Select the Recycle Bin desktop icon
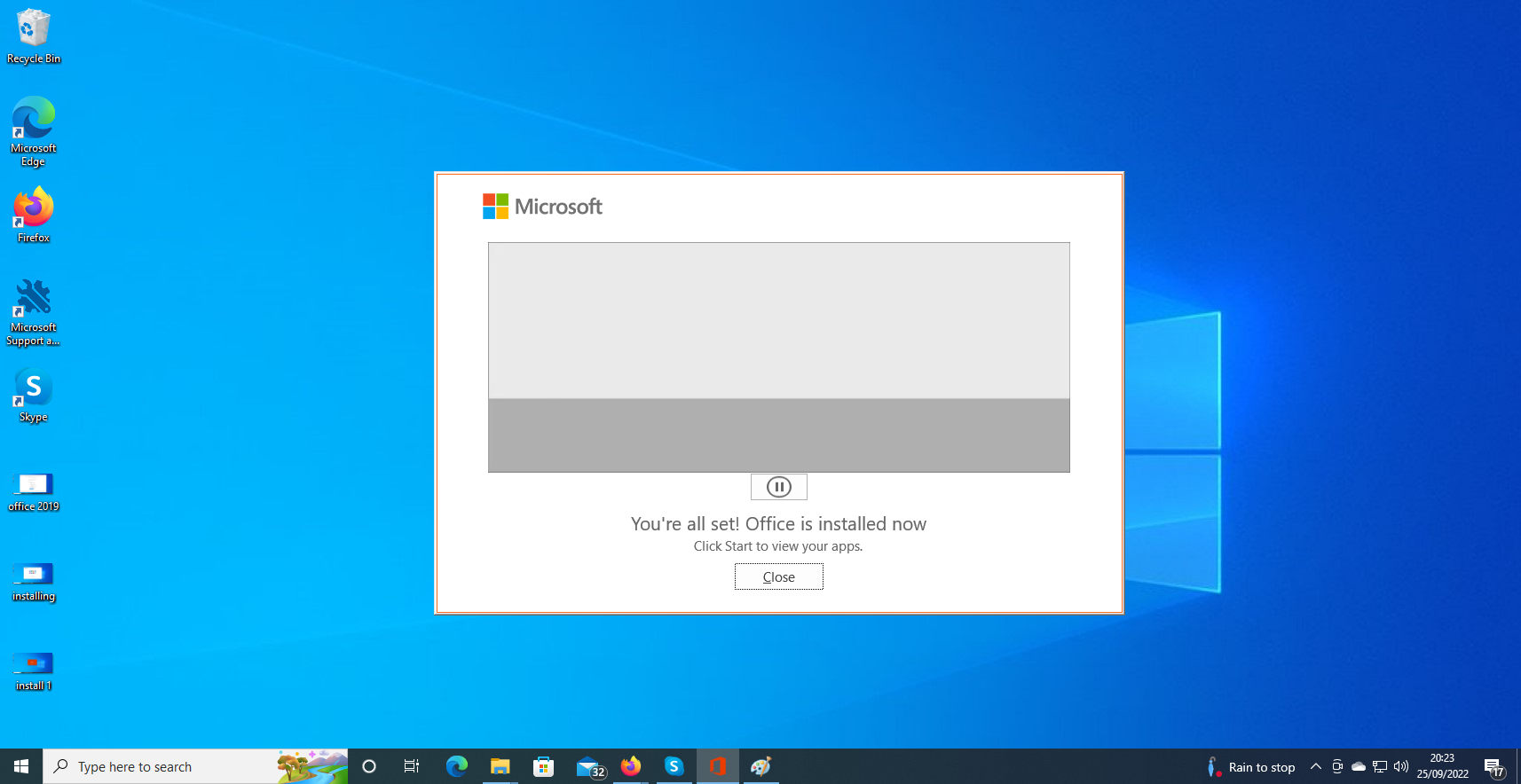1521x784 pixels. coord(34,36)
